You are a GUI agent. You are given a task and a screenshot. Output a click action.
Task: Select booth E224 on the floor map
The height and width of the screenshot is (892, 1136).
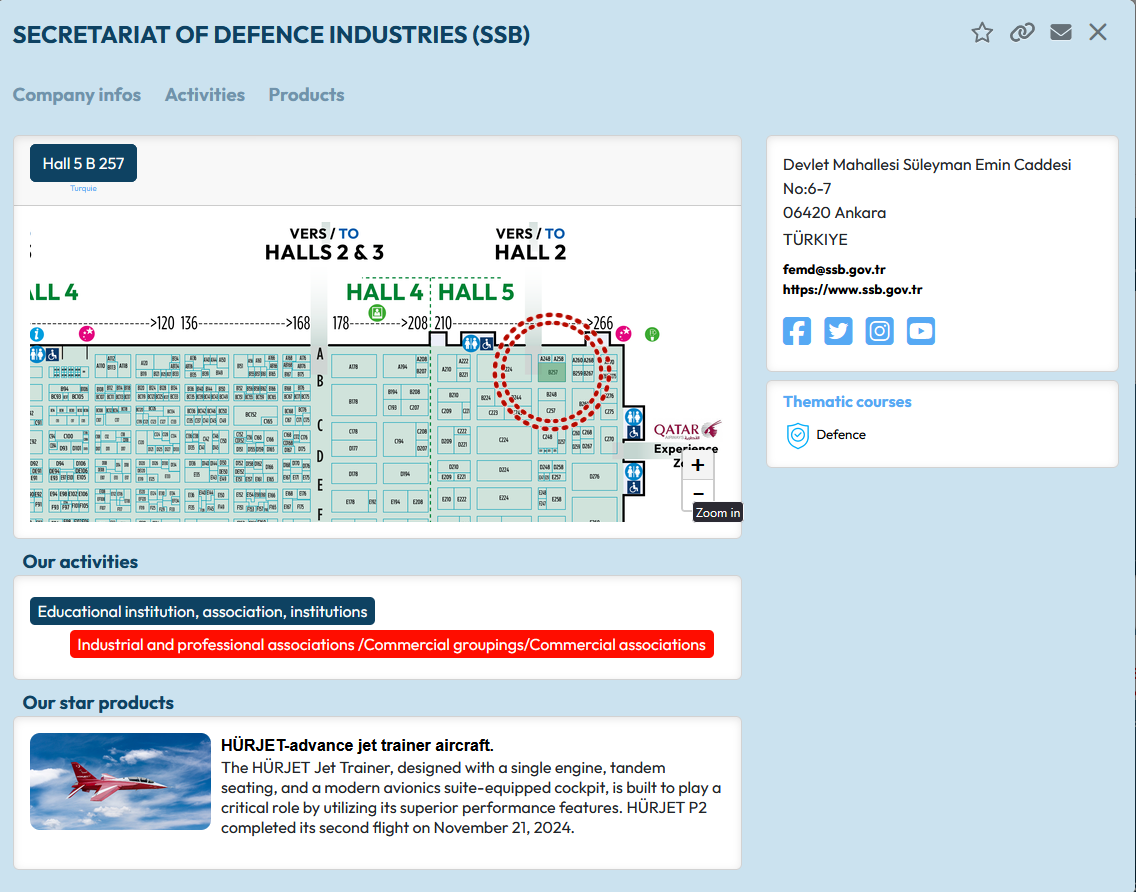click(504, 498)
